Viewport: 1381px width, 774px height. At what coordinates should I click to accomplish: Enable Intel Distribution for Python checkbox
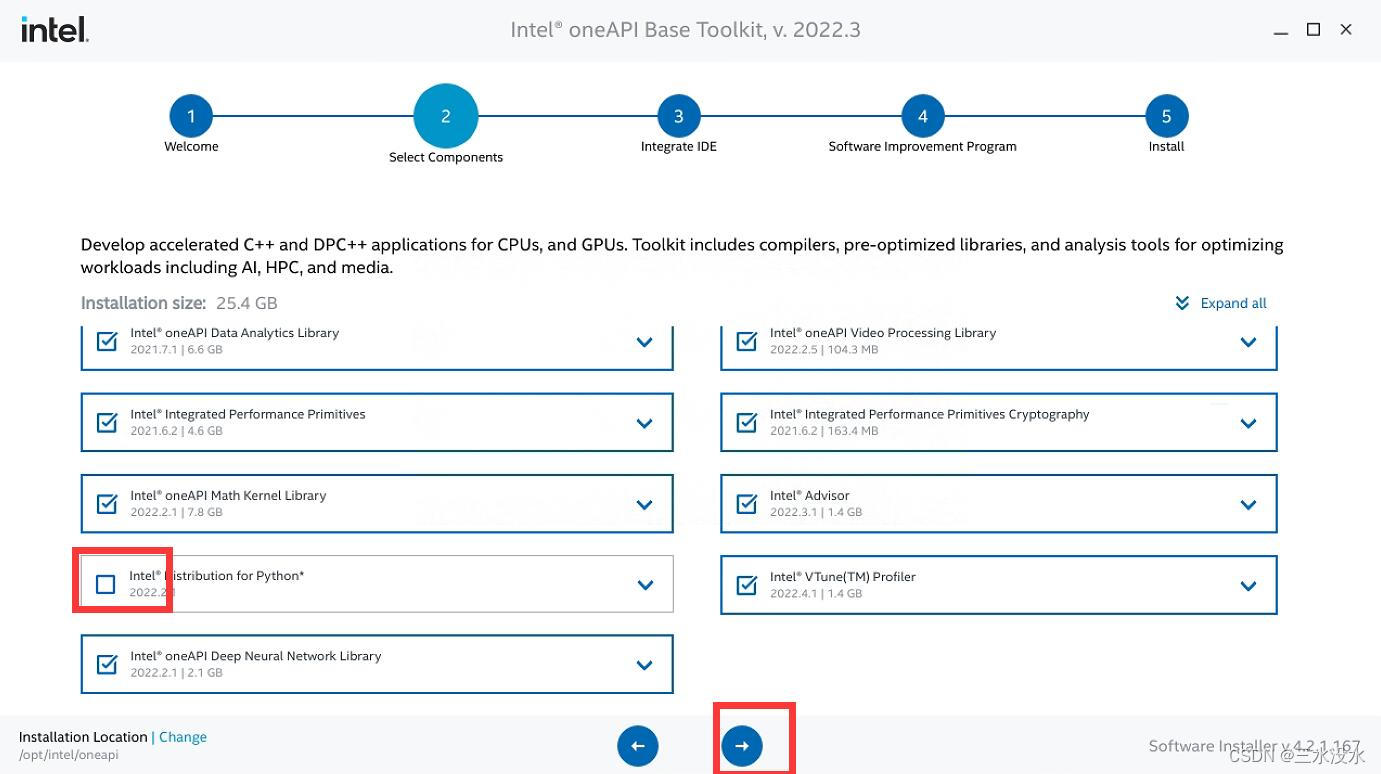coord(105,584)
